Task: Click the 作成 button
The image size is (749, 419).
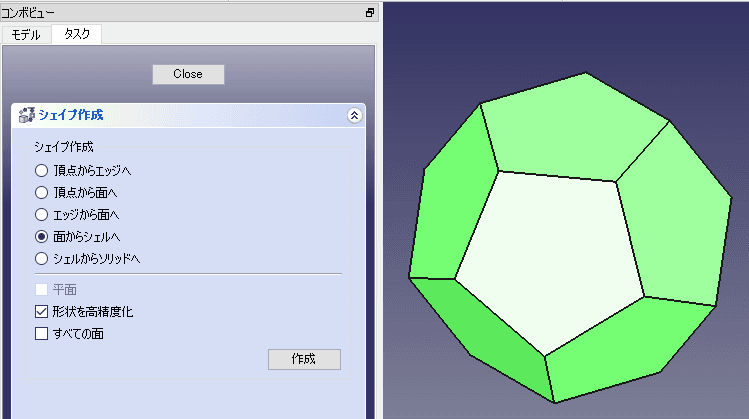Action: coord(304,359)
